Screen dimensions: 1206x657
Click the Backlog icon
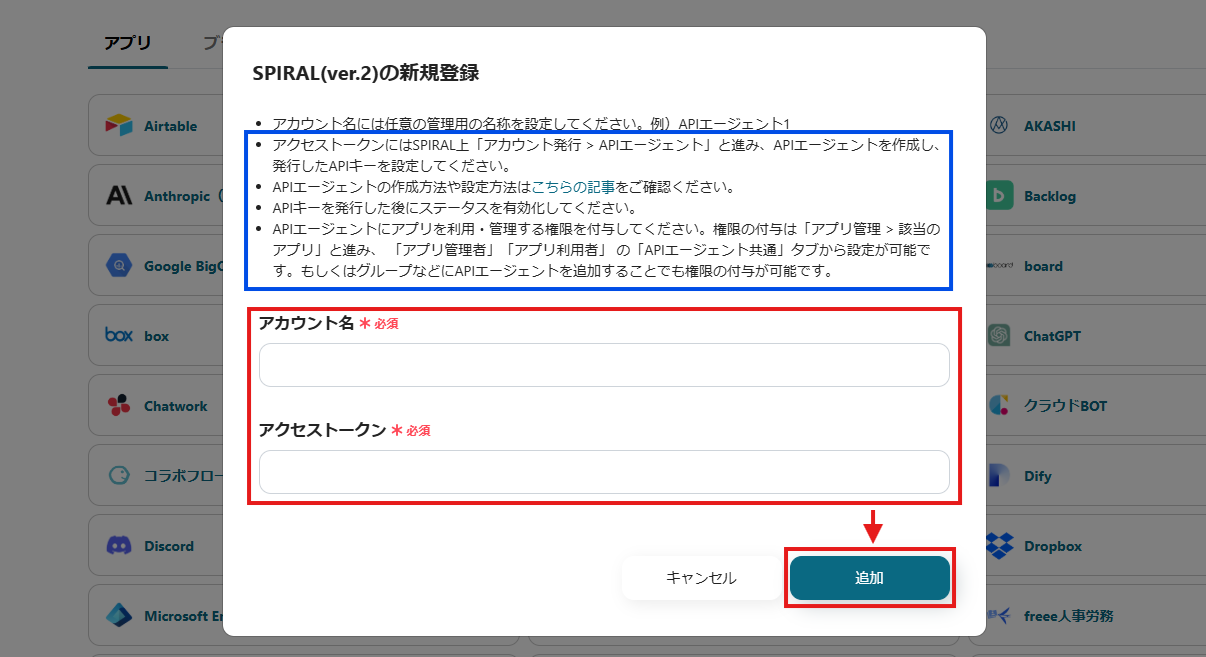[999, 196]
